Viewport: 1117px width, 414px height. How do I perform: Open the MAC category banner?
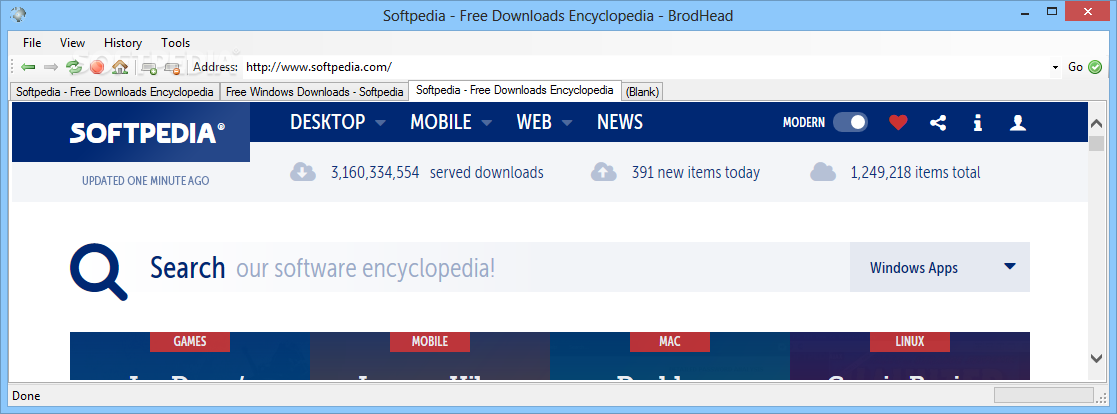[x=670, y=341]
